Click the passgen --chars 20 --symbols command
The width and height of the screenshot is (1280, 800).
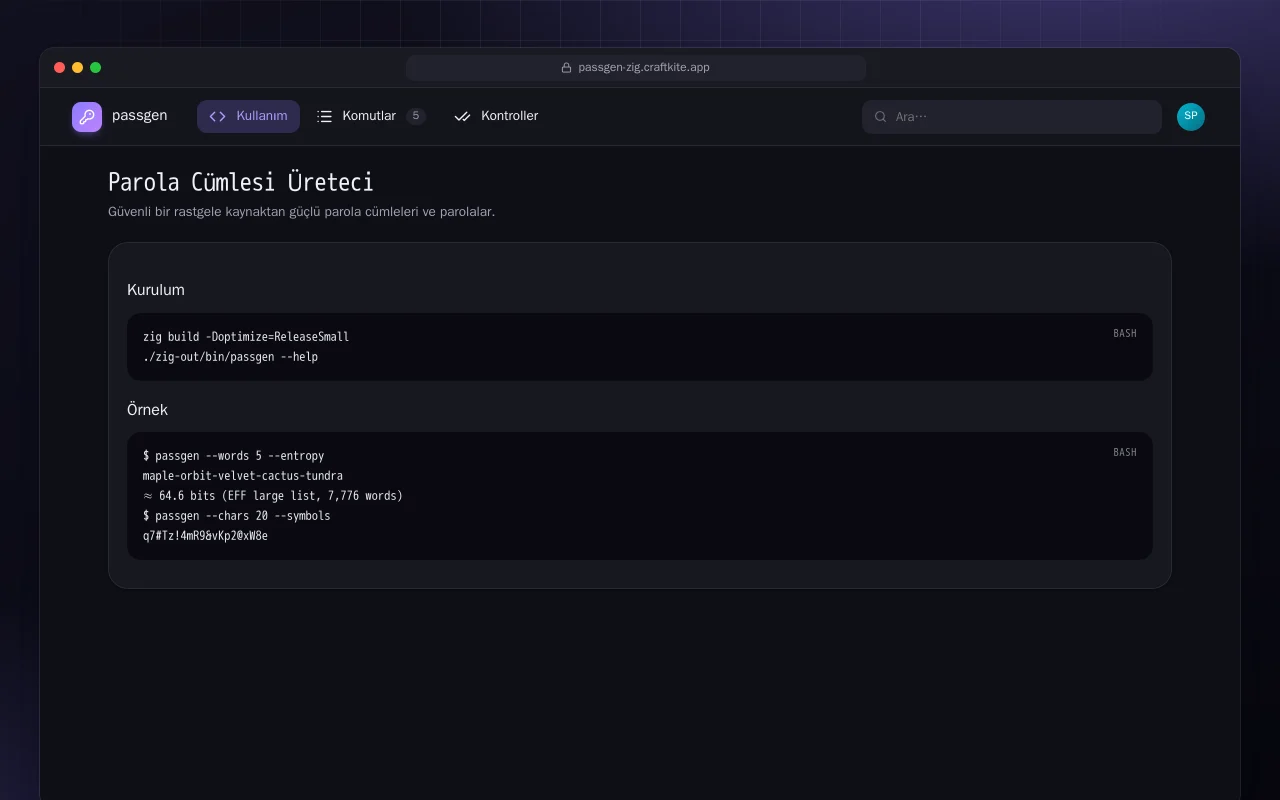point(237,516)
